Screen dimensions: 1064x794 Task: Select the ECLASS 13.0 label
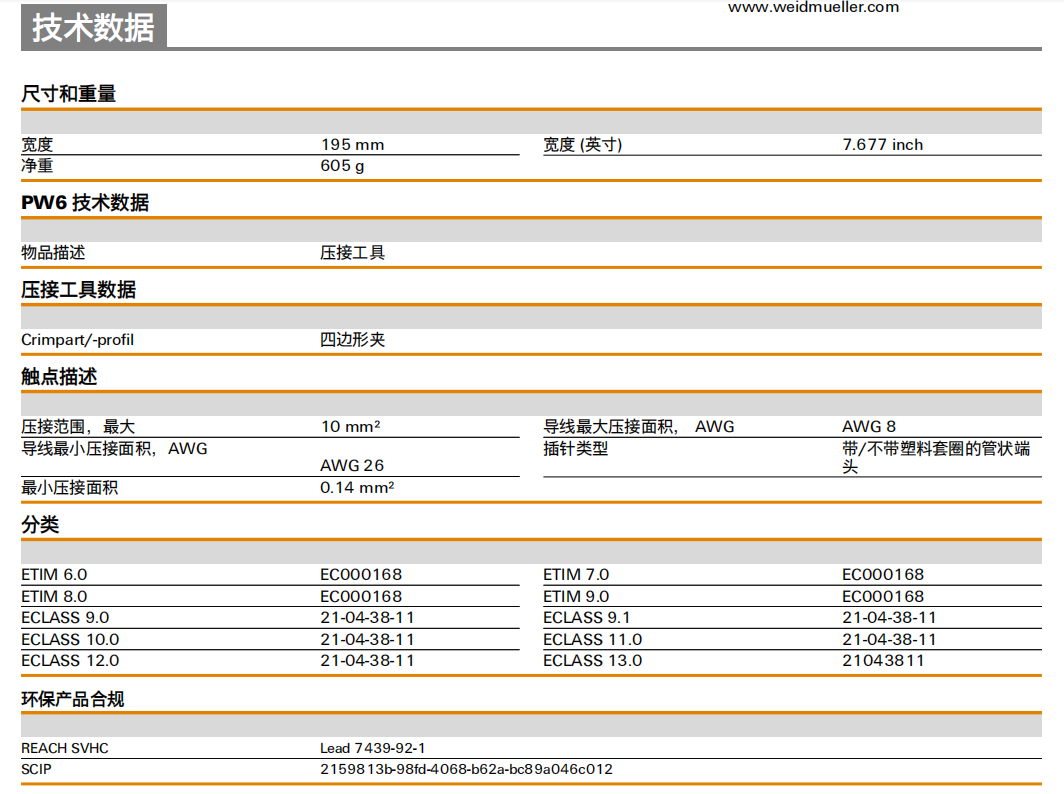pos(592,661)
